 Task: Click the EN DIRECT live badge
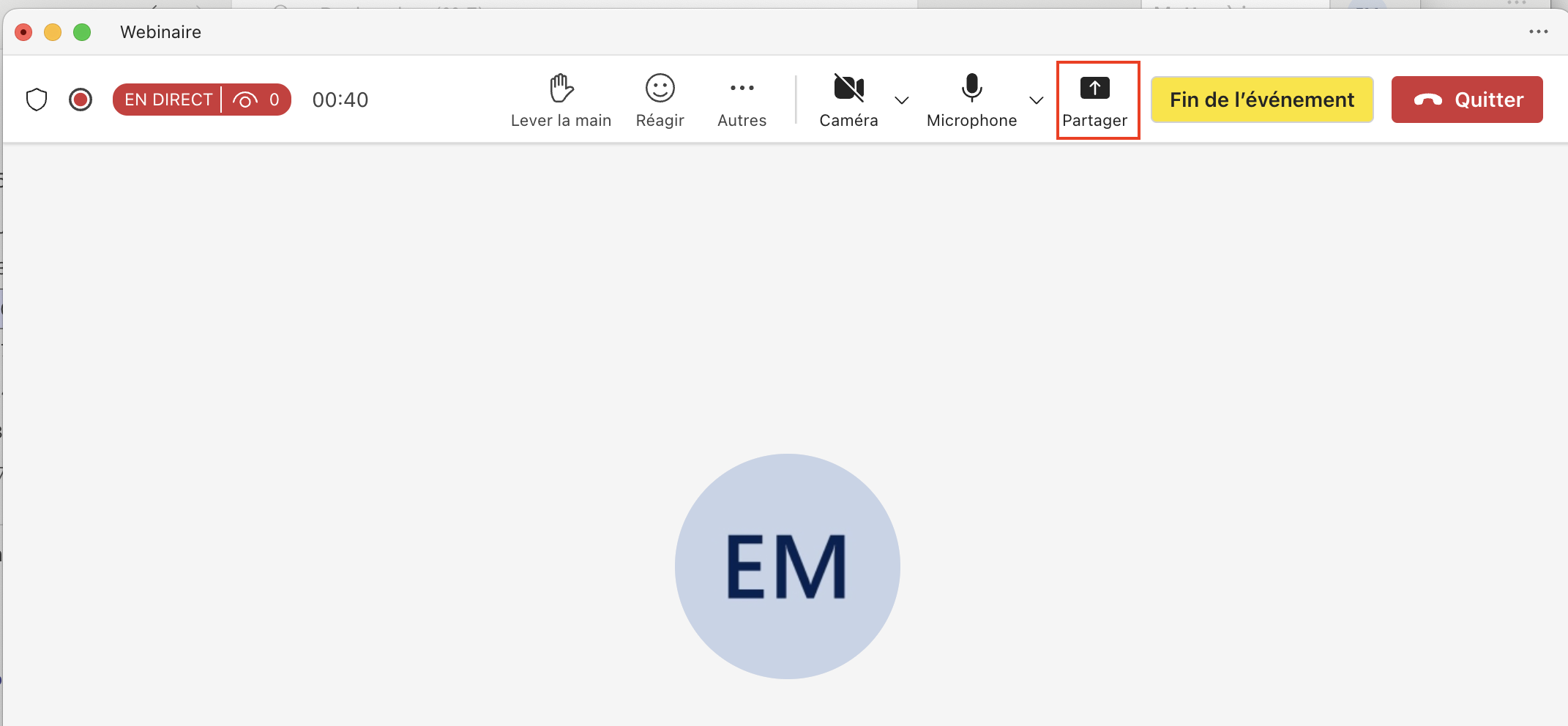pyautogui.click(x=168, y=100)
